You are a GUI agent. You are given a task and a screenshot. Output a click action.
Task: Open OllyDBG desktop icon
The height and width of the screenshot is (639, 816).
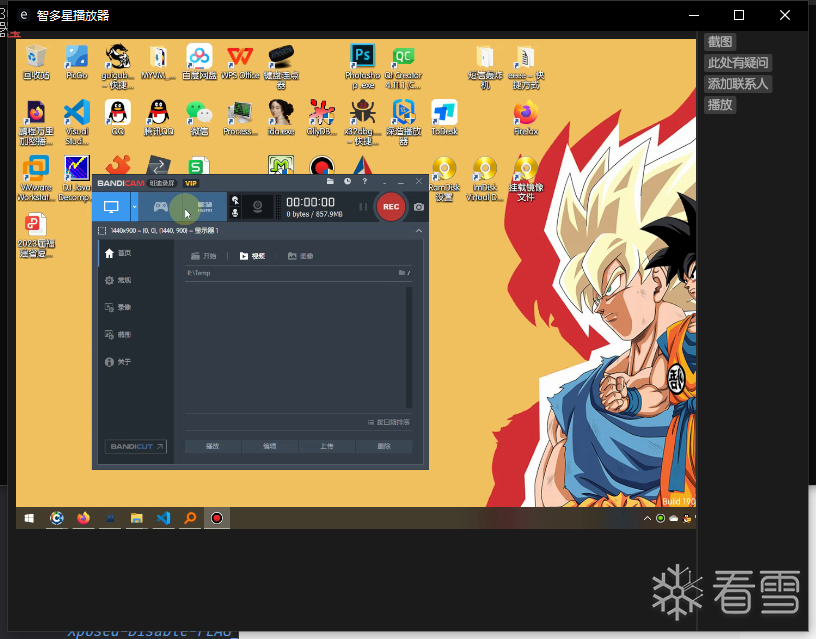point(322,118)
